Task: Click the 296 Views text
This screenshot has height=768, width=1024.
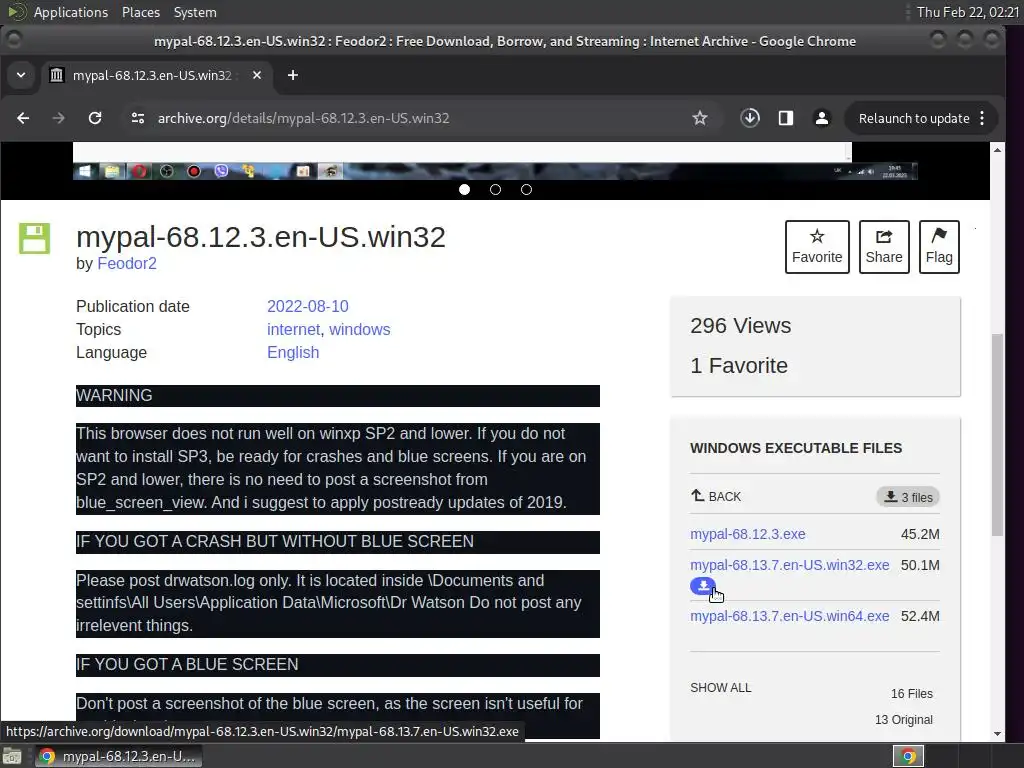Action: [741, 325]
